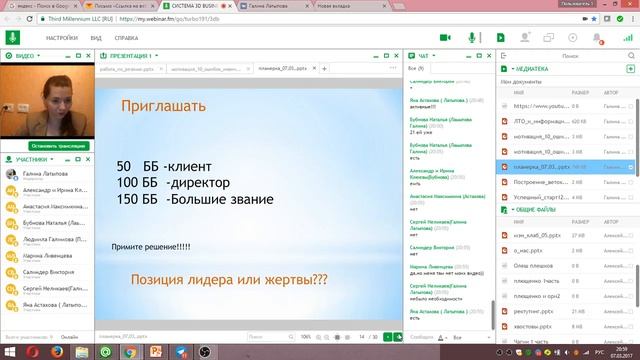Viewport: 640px width, 360px height.
Task: Reload the page in Chrome
Action: pyautogui.click(x=29, y=19)
